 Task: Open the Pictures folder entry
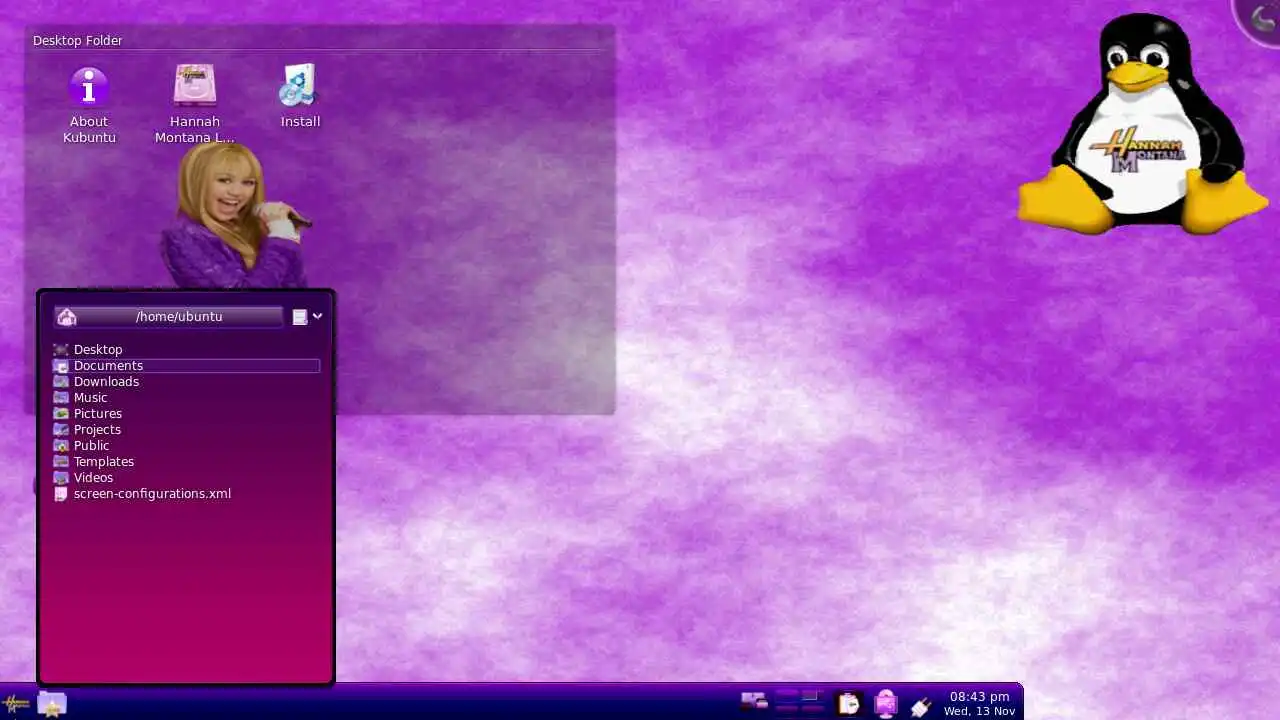point(186,413)
